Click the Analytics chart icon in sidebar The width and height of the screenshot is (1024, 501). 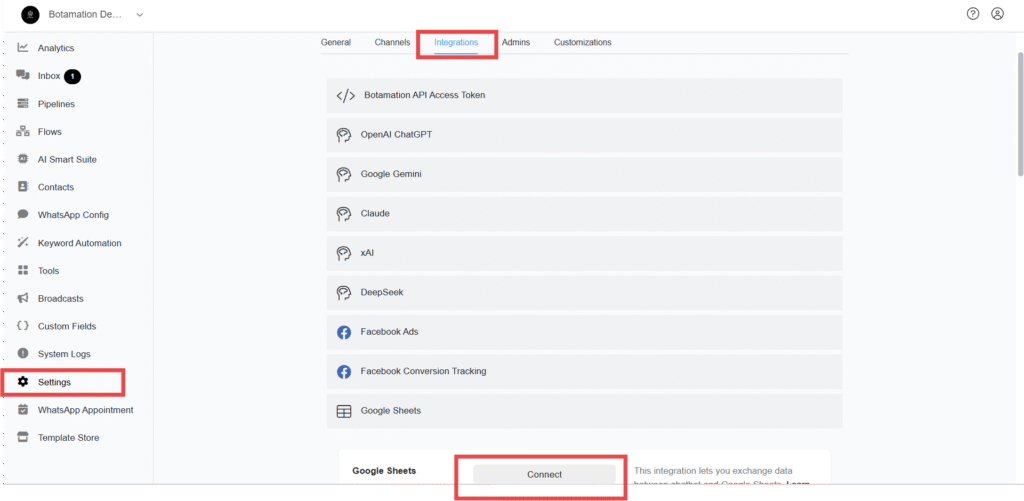(23, 48)
